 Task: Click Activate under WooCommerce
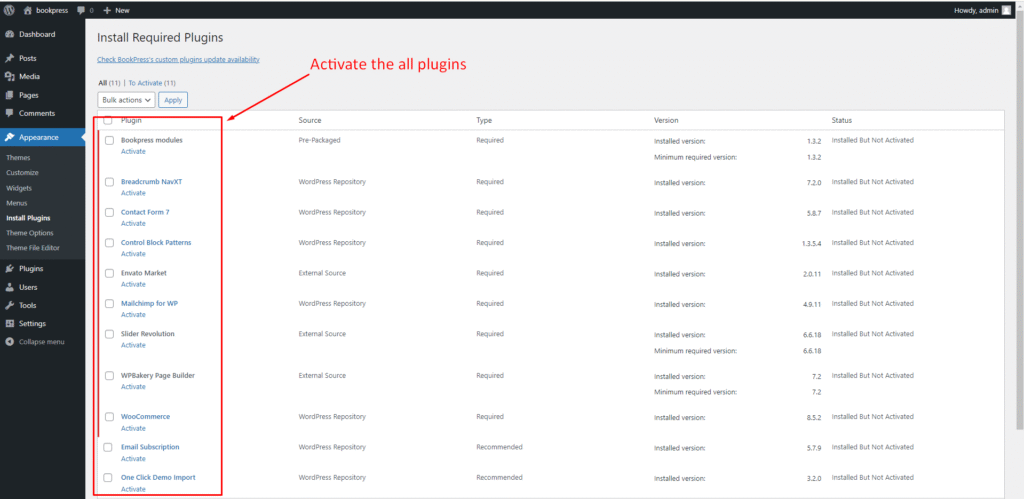(133, 428)
